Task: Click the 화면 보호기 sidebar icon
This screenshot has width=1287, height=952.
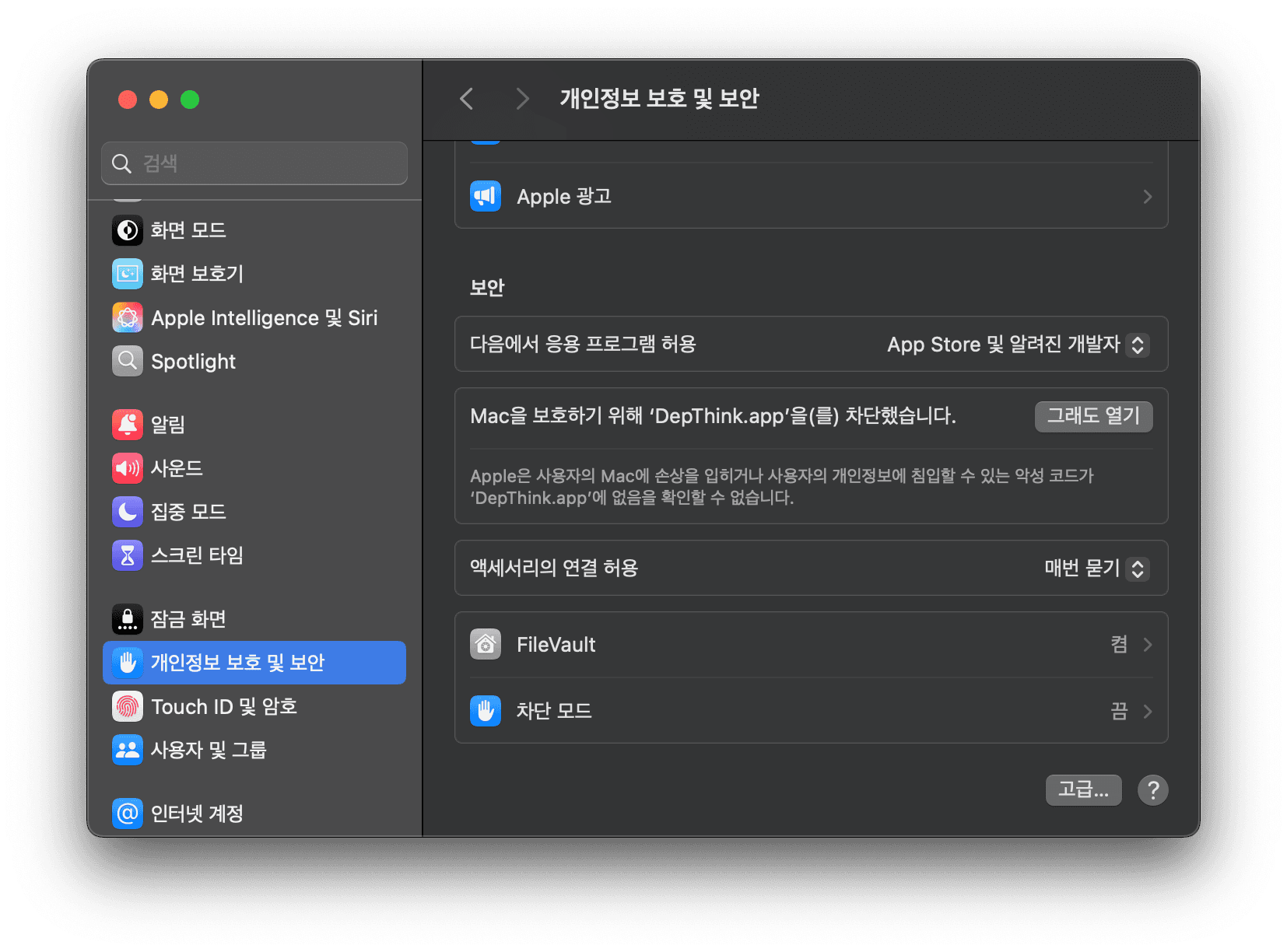Action: click(x=128, y=274)
